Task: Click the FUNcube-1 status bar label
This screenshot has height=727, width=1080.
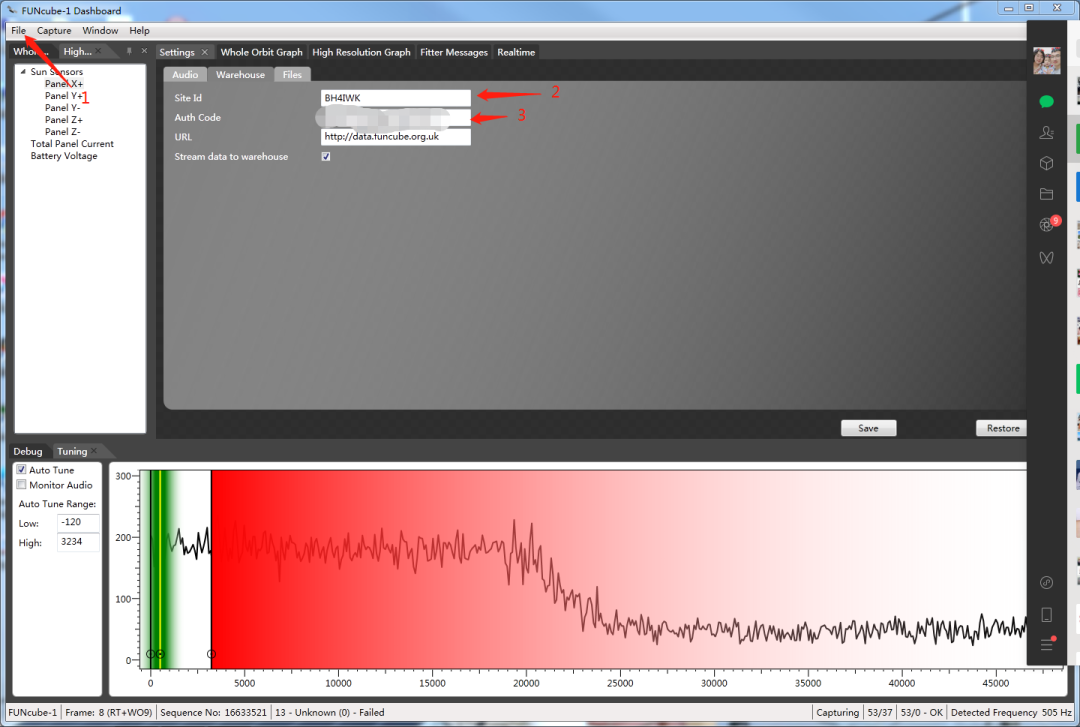Action: (32, 713)
